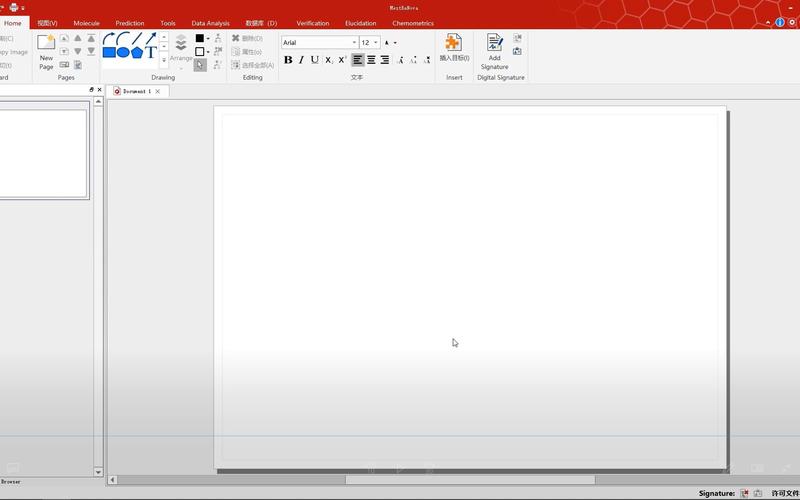Viewport: 800px width, 500px height.
Task: Toggle Bold formatting
Action: click(x=288, y=60)
